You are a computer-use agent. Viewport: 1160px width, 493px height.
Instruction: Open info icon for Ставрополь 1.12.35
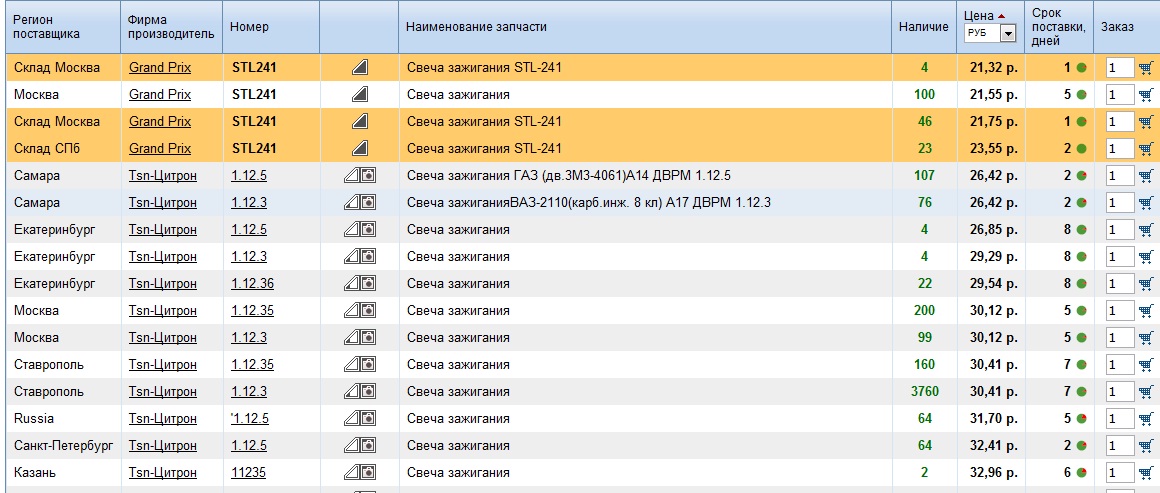click(351, 365)
